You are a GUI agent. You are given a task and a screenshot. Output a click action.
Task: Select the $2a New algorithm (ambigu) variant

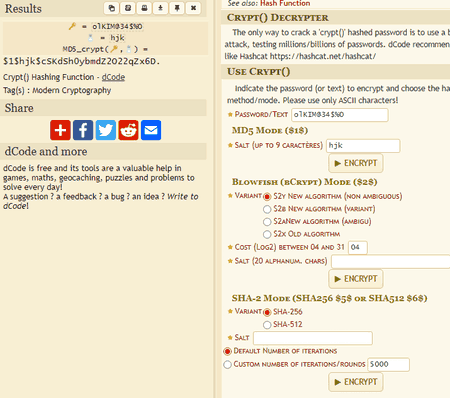pyautogui.click(x=267, y=222)
